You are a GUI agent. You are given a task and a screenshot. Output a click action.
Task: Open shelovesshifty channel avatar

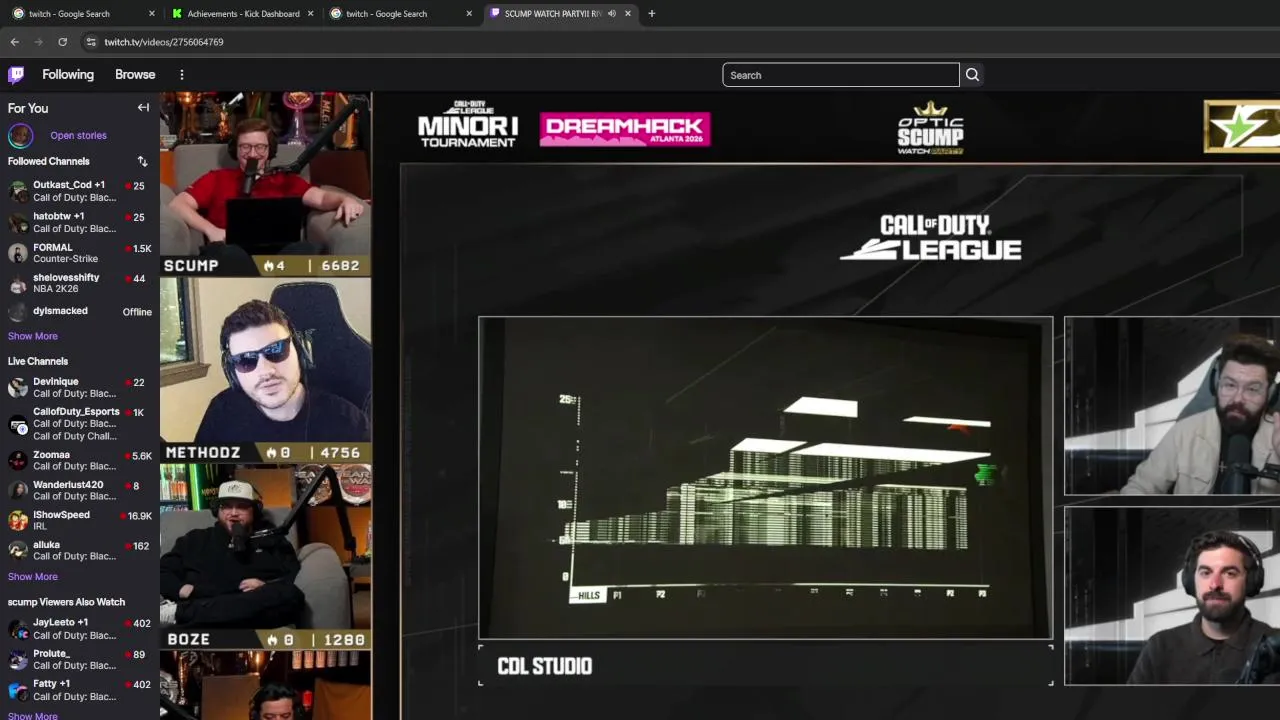(18, 283)
